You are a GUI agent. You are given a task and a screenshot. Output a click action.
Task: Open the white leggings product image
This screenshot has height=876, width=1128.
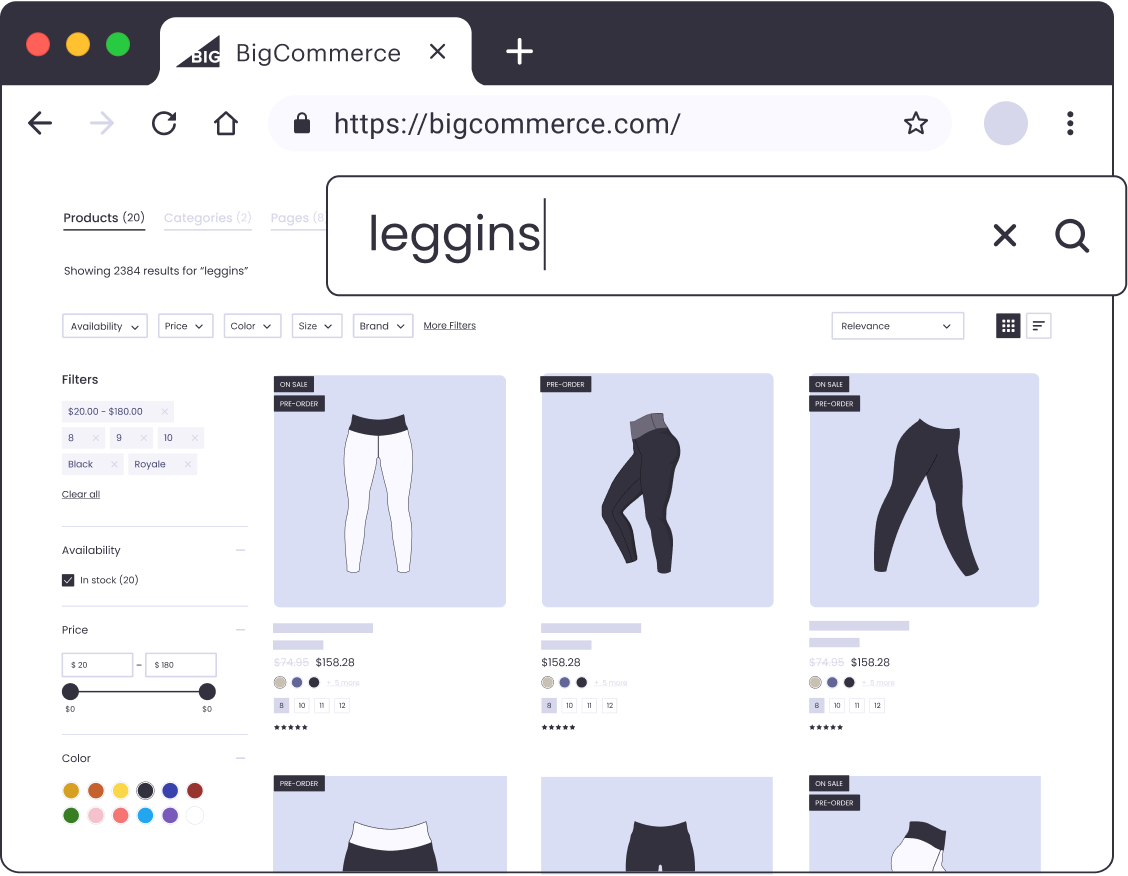coord(390,491)
